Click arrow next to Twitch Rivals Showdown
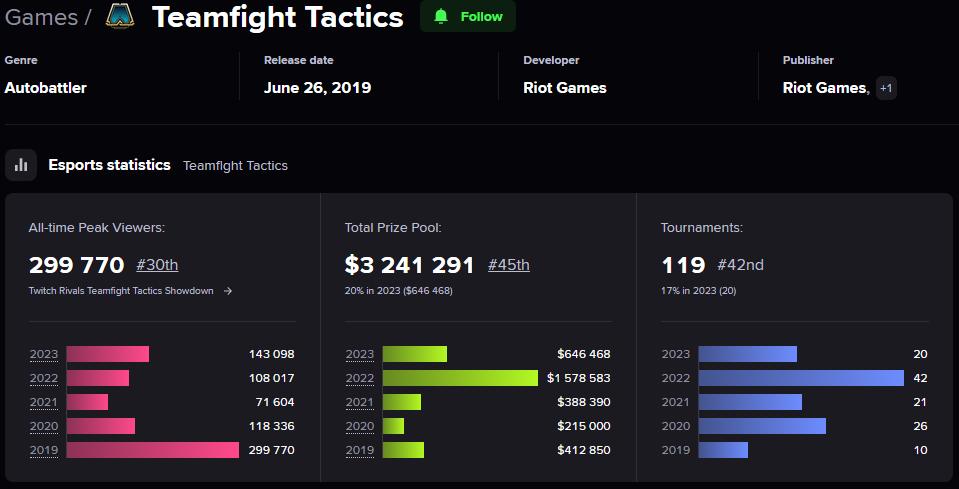The image size is (959, 489). coord(228,291)
